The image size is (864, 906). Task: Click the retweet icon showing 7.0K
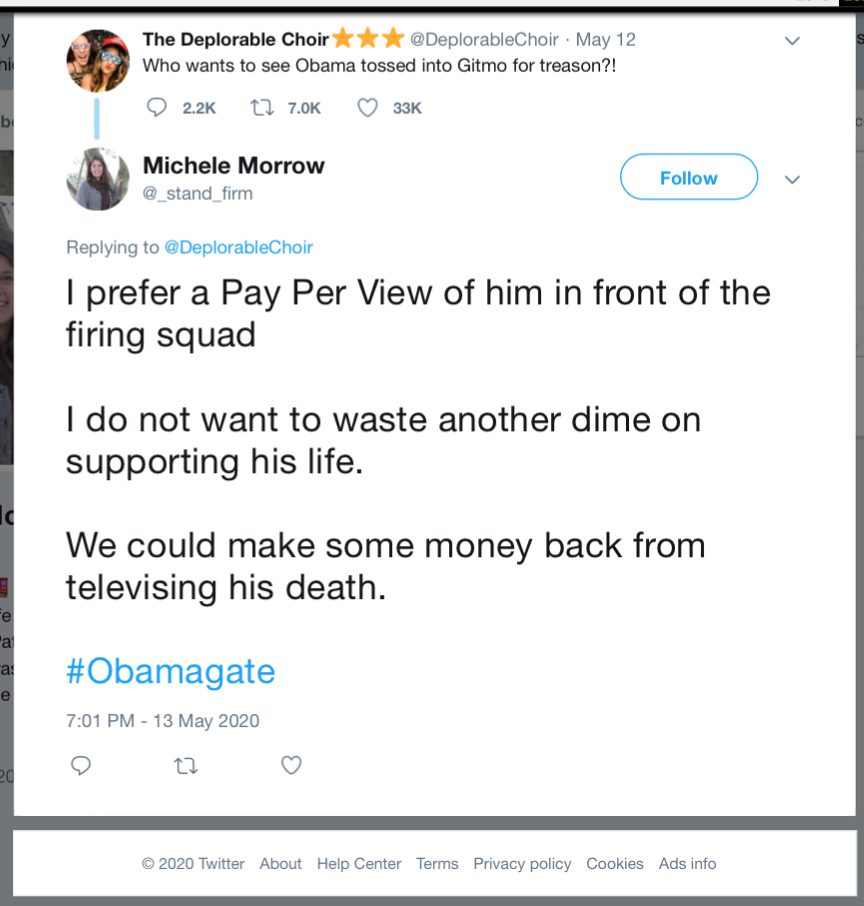click(261, 108)
